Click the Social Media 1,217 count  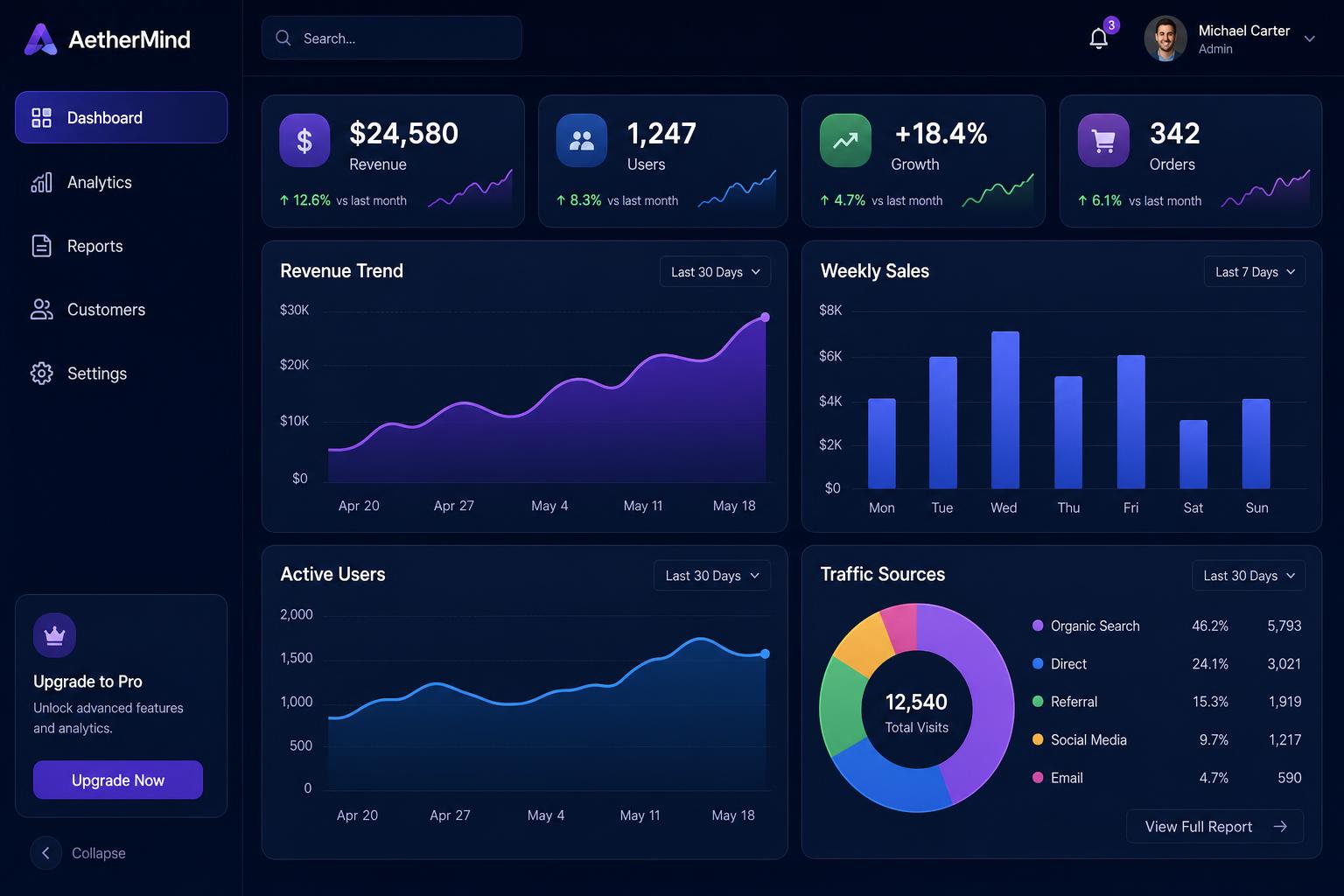pos(1284,740)
